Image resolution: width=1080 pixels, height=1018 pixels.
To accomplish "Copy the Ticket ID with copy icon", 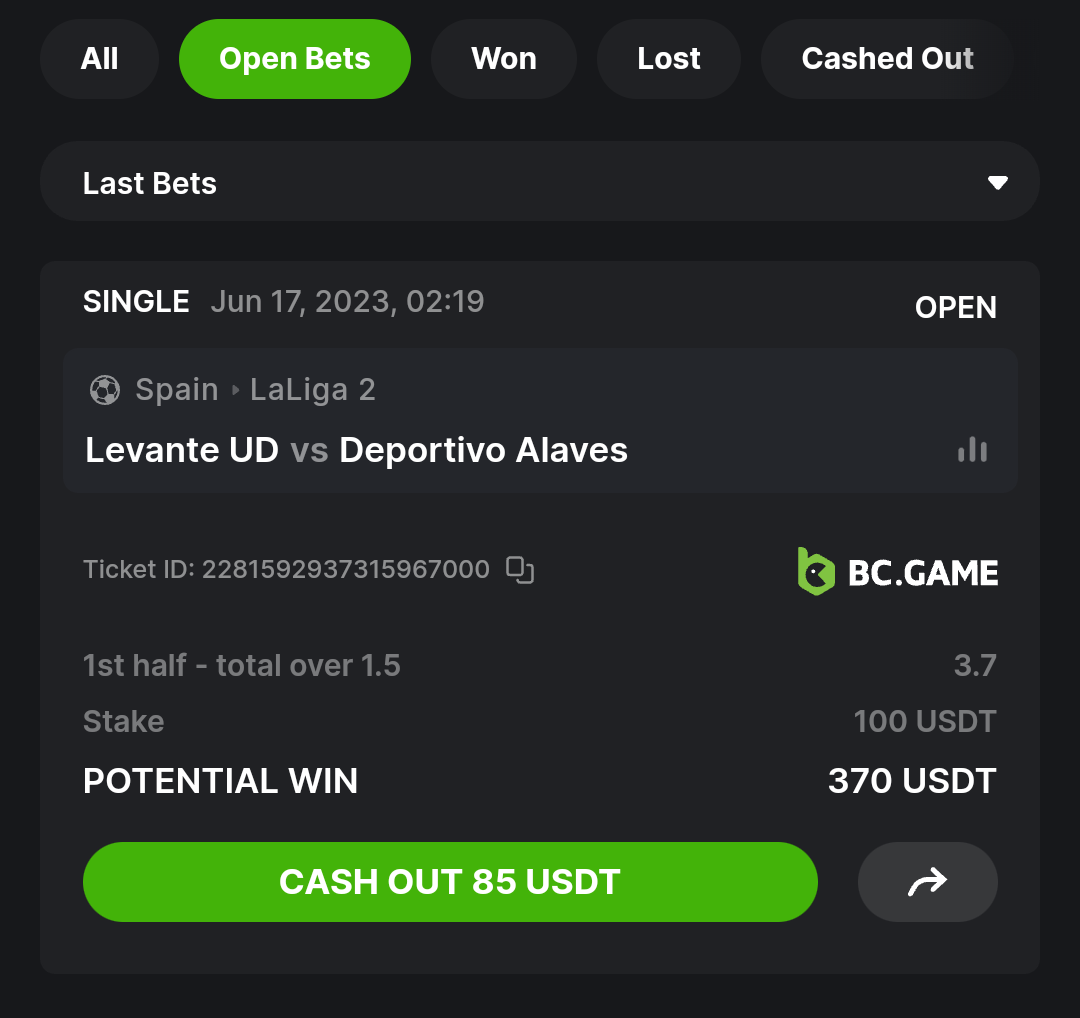I will tap(520, 570).
